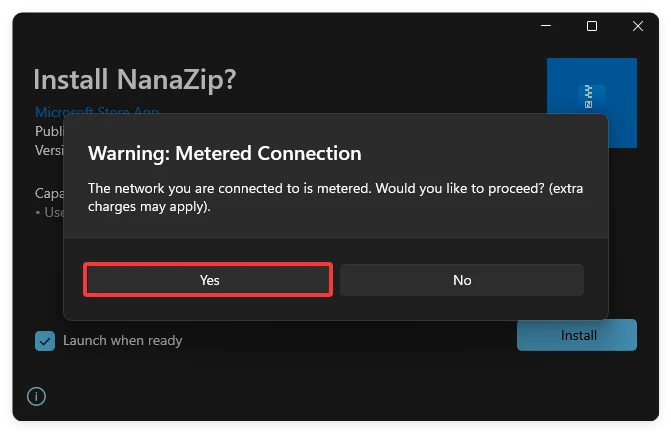Open the info icon at bottom left
Screen dimensions: 671x433
pyautogui.click(x=37, y=397)
